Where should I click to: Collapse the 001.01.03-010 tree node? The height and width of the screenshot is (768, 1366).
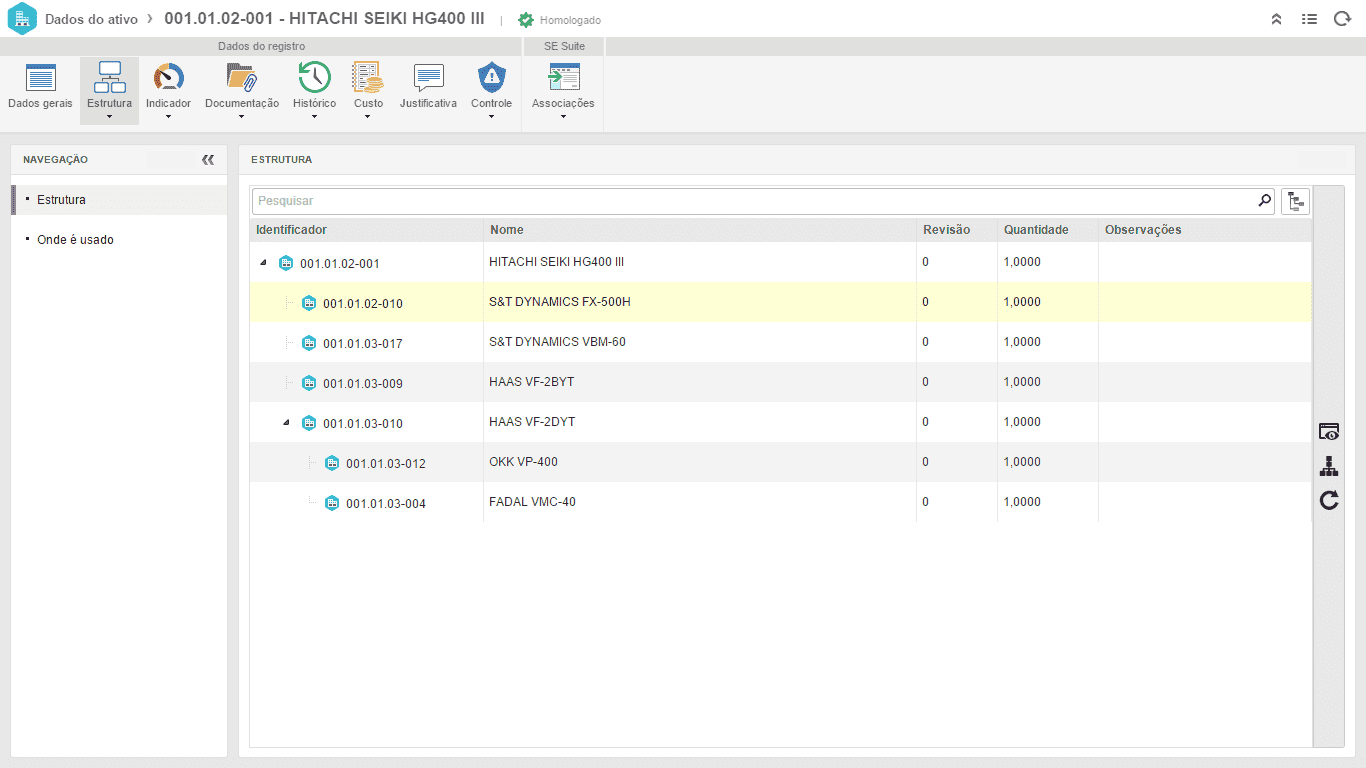click(286, 423)
